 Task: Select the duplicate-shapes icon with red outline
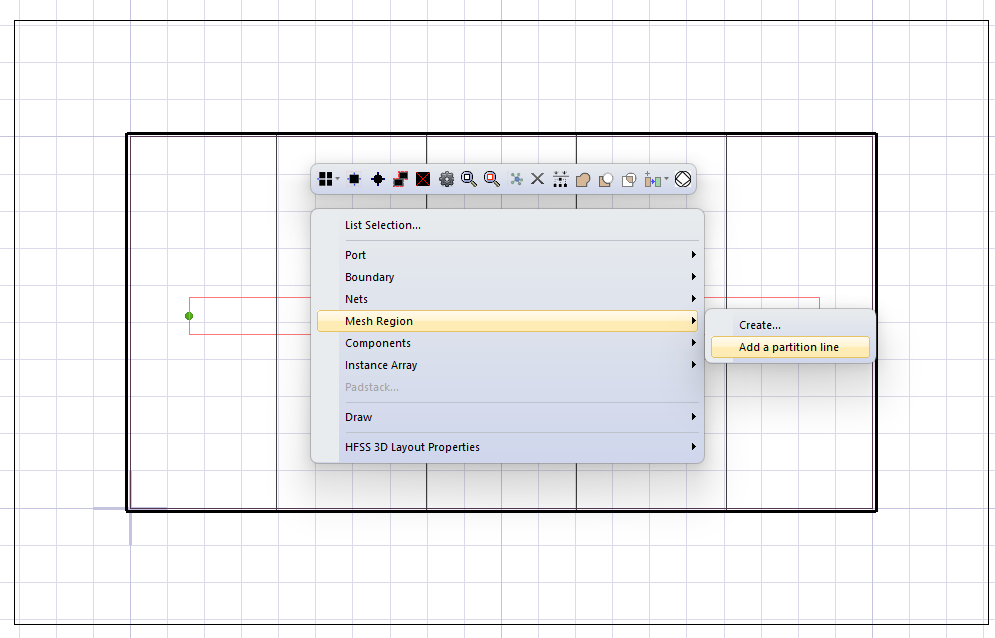coord(399,178)
